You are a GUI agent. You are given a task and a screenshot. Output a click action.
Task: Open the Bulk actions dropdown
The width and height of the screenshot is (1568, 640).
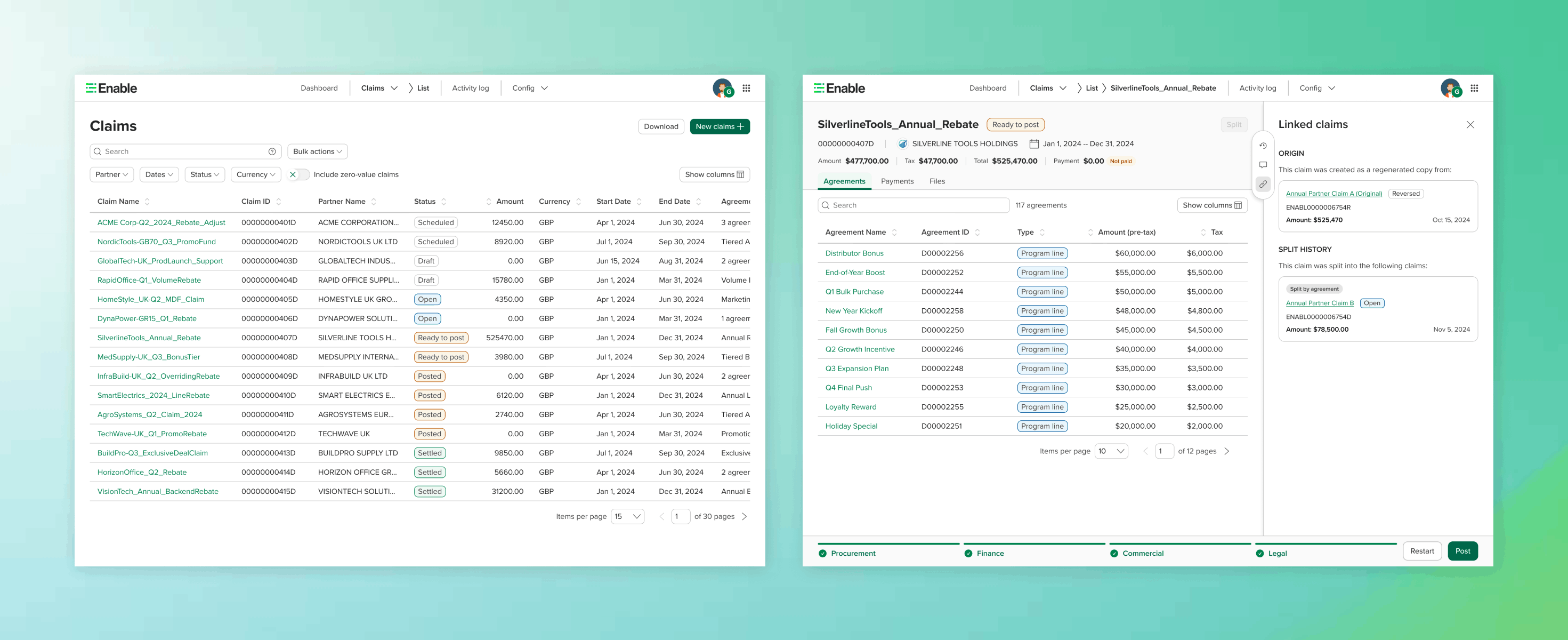317,151
